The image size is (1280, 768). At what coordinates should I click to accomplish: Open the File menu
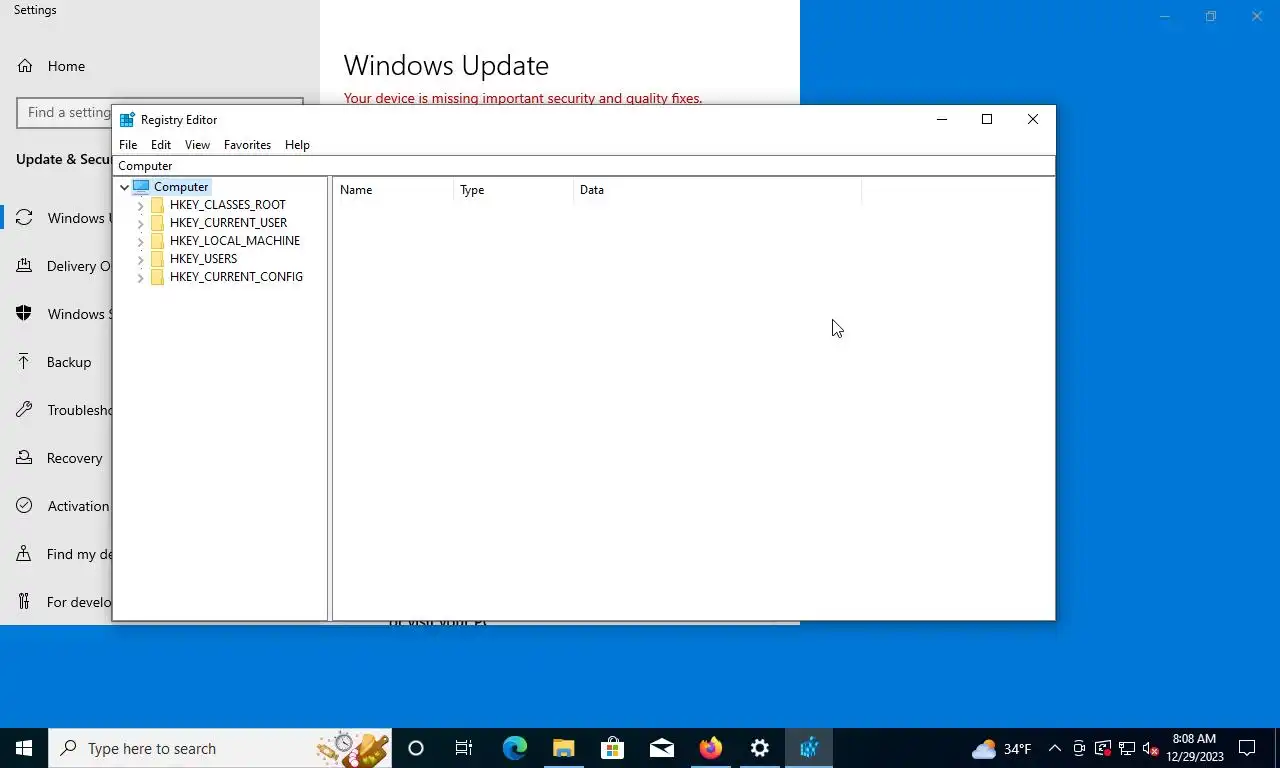(x=128, y=145)
